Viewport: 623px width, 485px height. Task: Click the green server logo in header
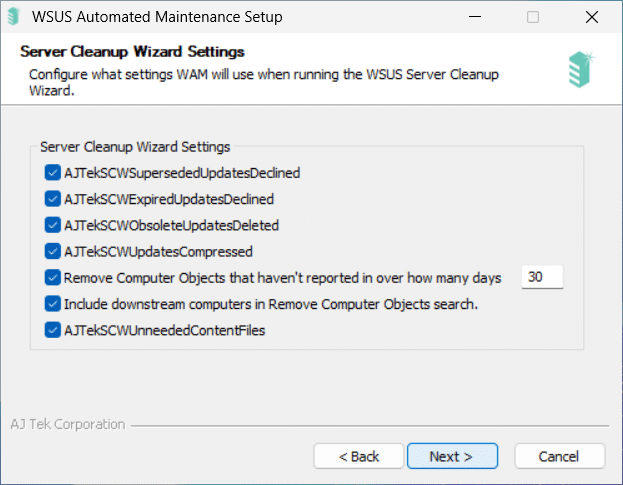coord(581,69)
